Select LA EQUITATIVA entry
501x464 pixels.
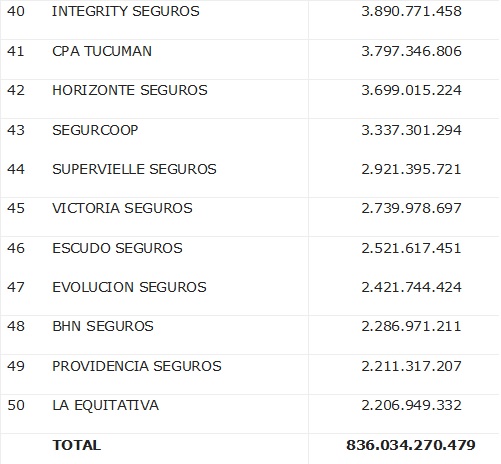[x=105, y=406]
